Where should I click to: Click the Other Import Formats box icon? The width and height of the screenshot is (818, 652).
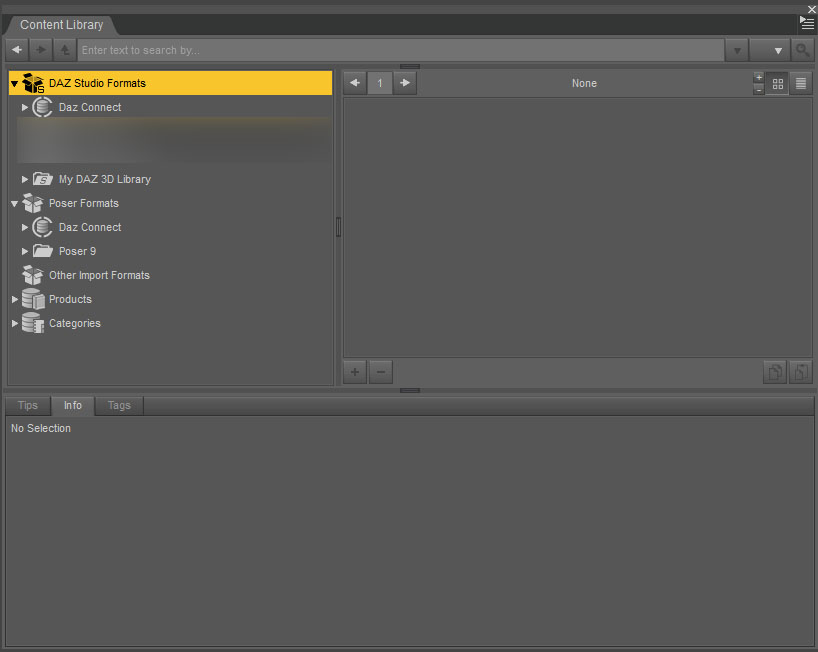(33, 275)
